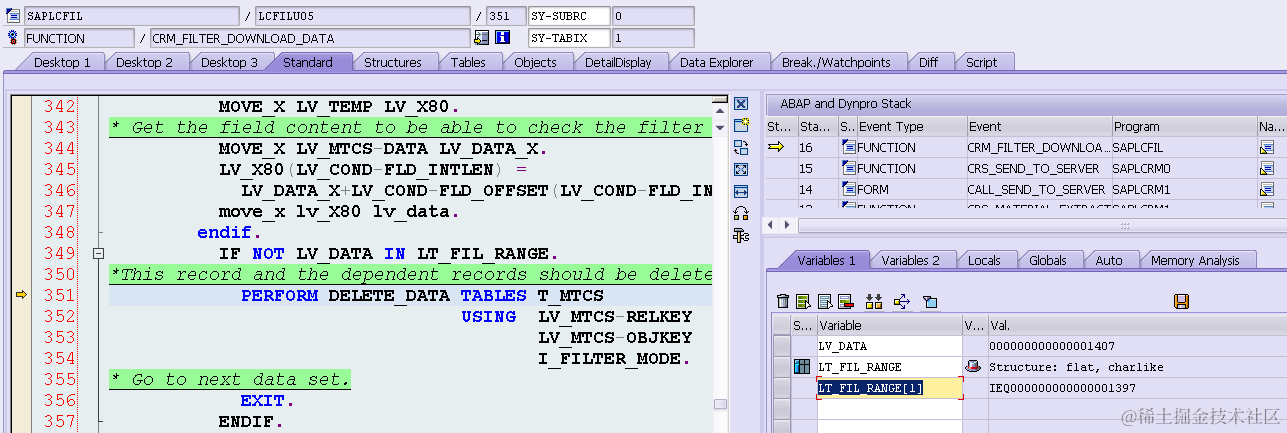Switch to Auto variables tab
This screenshot has height=433, width=1287.
(x=1109, y=260)
